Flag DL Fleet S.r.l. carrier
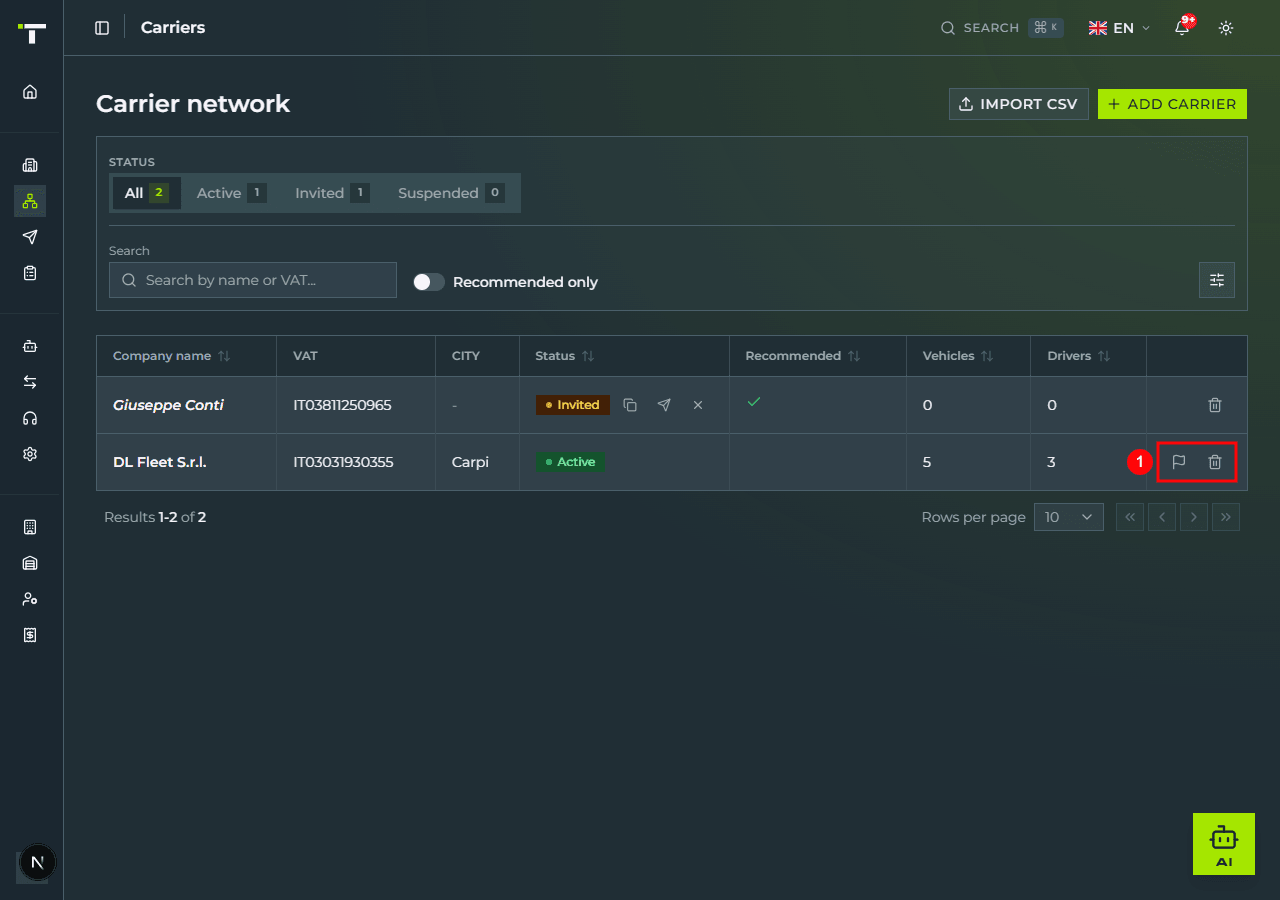 coord(1179,462)
